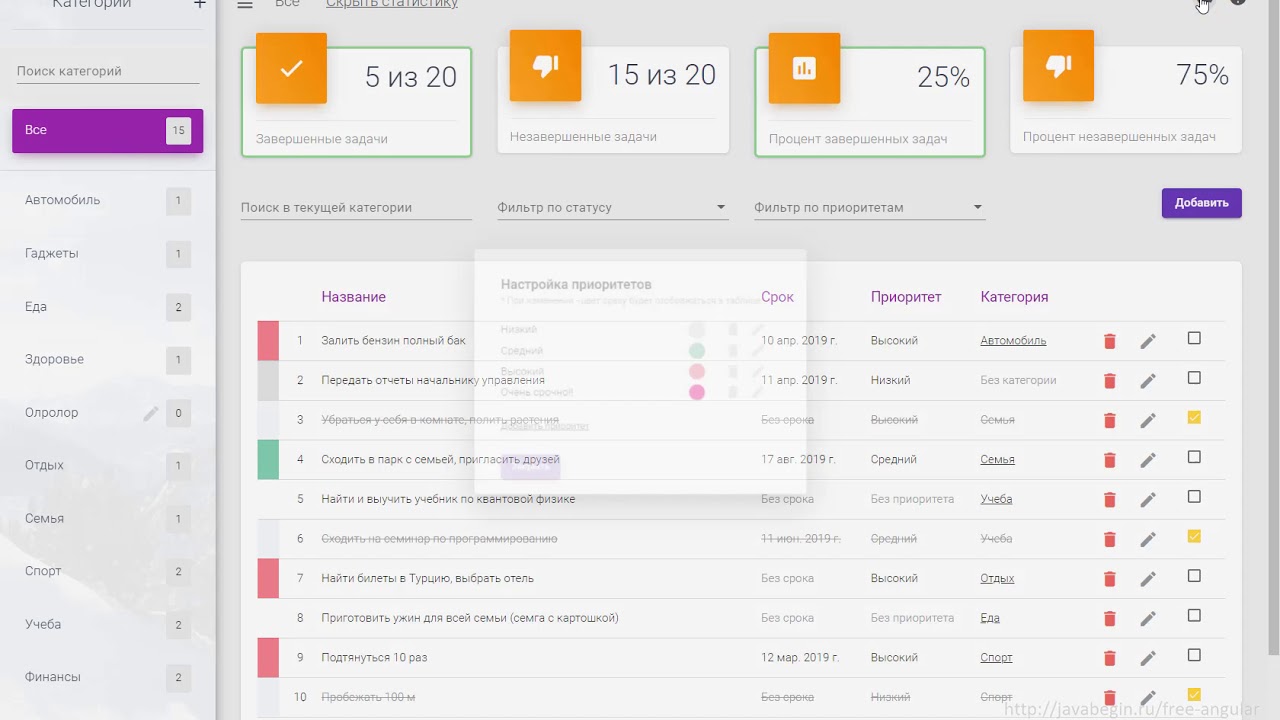
Task: Delete task 'Найти билеты в Турцию'
Action: 1109,578
